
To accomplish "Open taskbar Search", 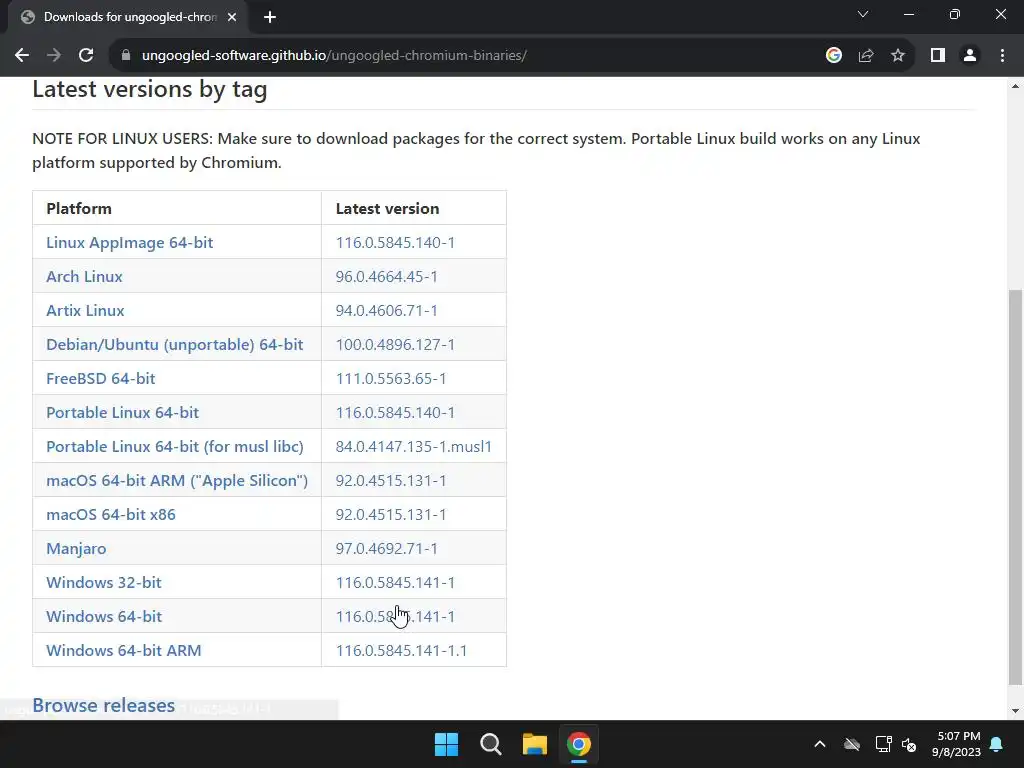I will [x=490, y=744].
